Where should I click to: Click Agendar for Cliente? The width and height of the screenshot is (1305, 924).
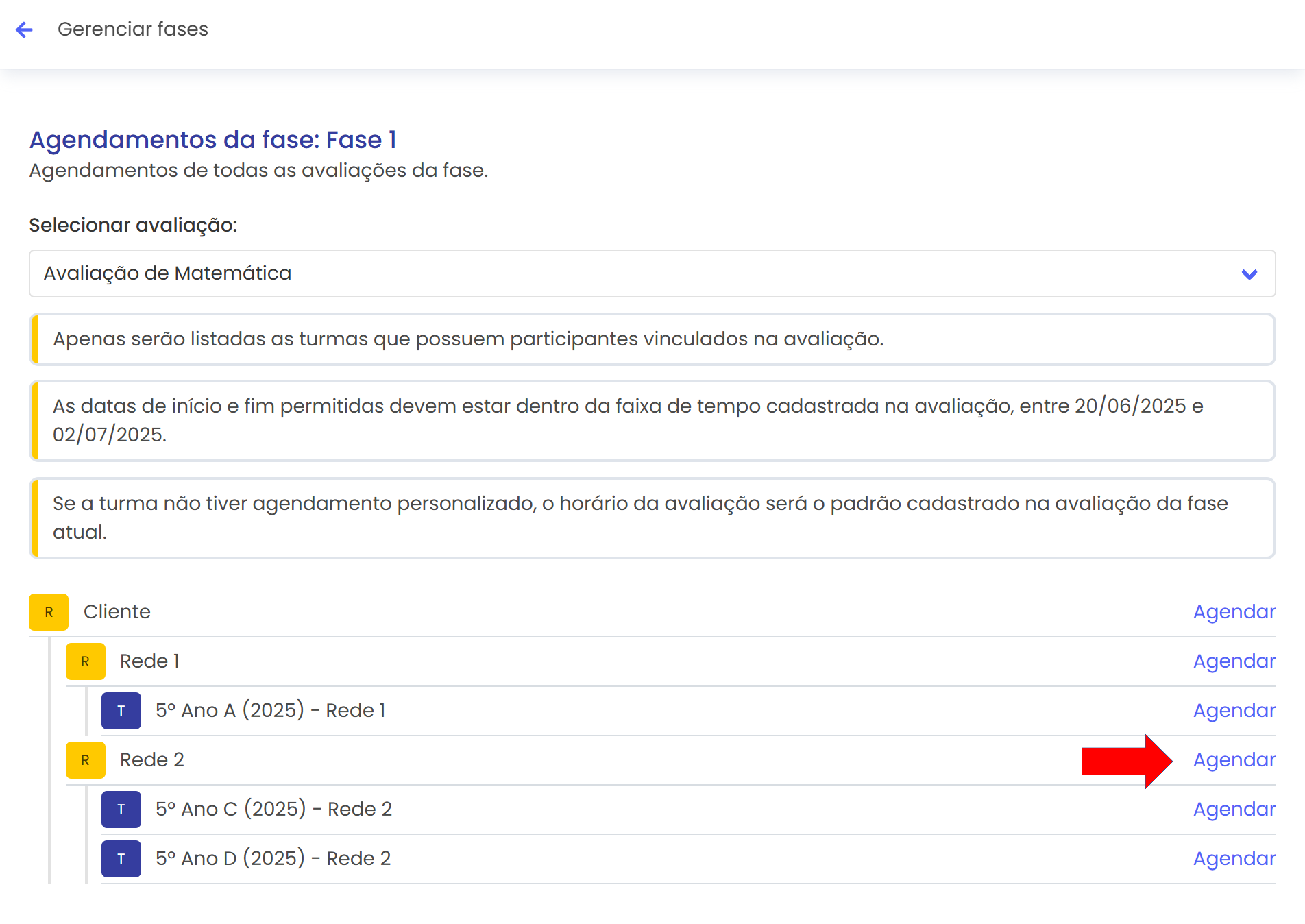[1234, 612]
